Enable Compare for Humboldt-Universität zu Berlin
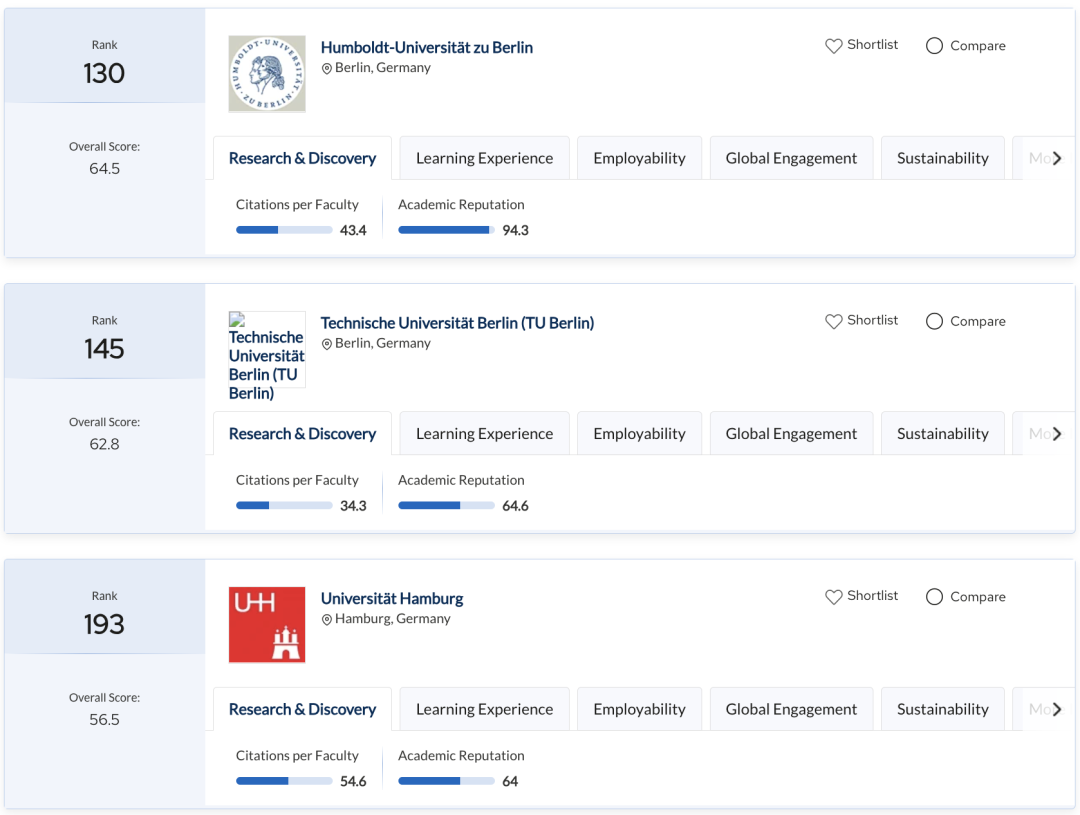Viewport: 1080px width, 815px height. (934, 46)
